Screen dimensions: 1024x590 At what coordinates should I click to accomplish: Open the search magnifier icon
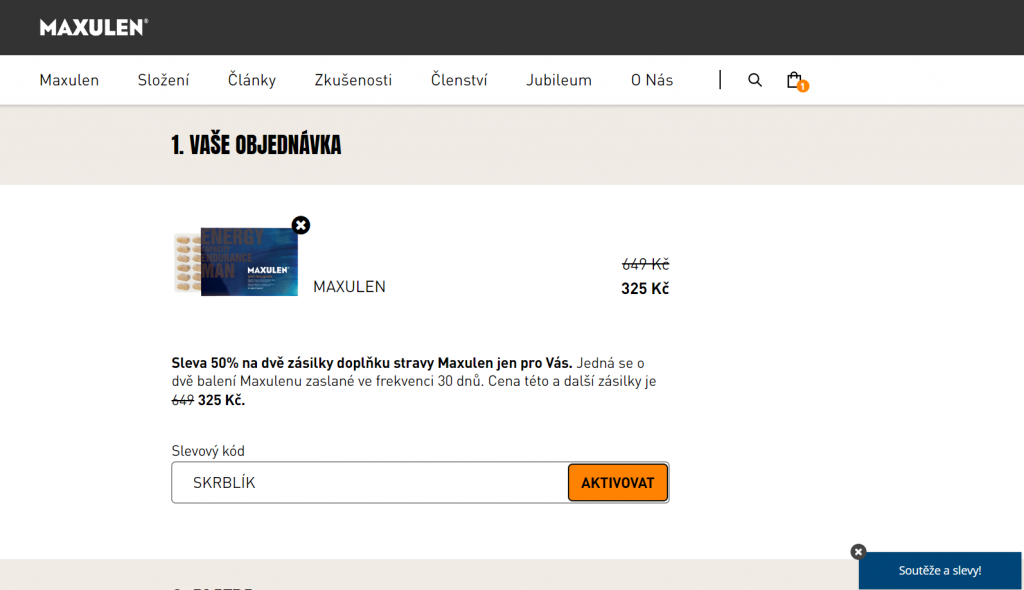coord(755,80)
